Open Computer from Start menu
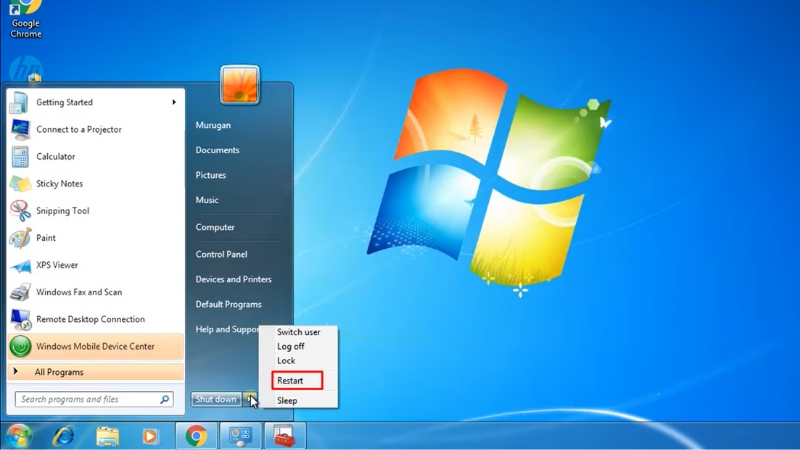The height and width of the screenshot is (450, 800). 215,227
